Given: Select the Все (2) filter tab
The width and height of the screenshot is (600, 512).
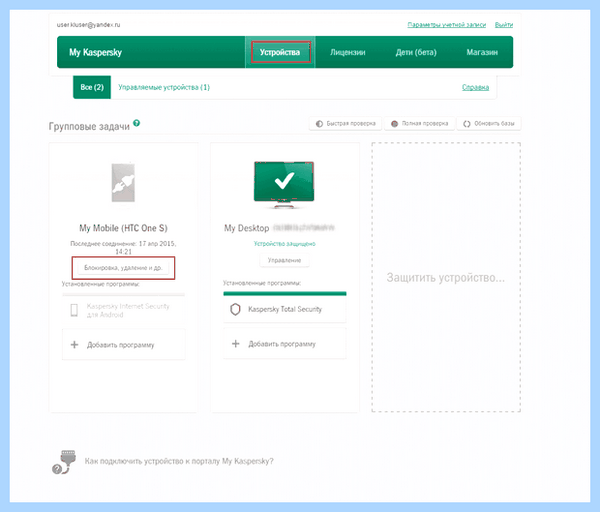Looking at the screenshot, I should point(92,87).
